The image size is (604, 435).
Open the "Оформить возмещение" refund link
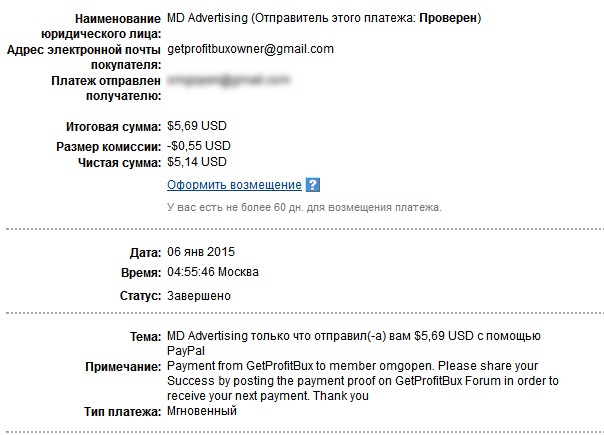point(234,185)
